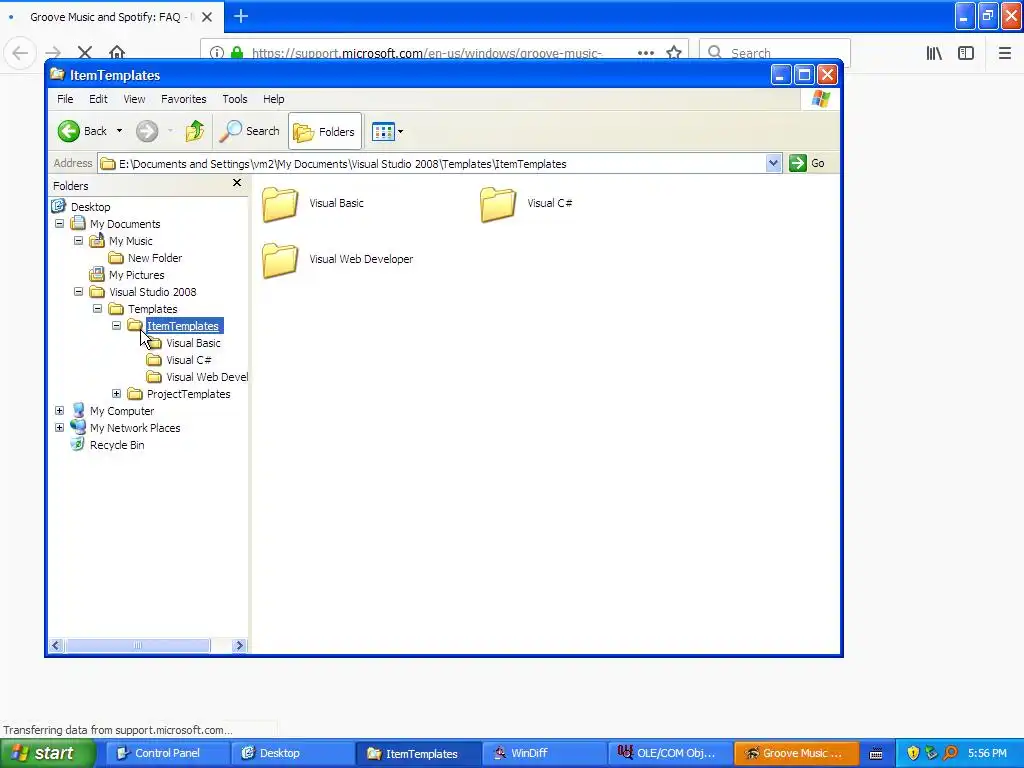Open the Visual Basic folder icon
The image size is (1024, 768).
pyautogui.click(x=280, y=204)
